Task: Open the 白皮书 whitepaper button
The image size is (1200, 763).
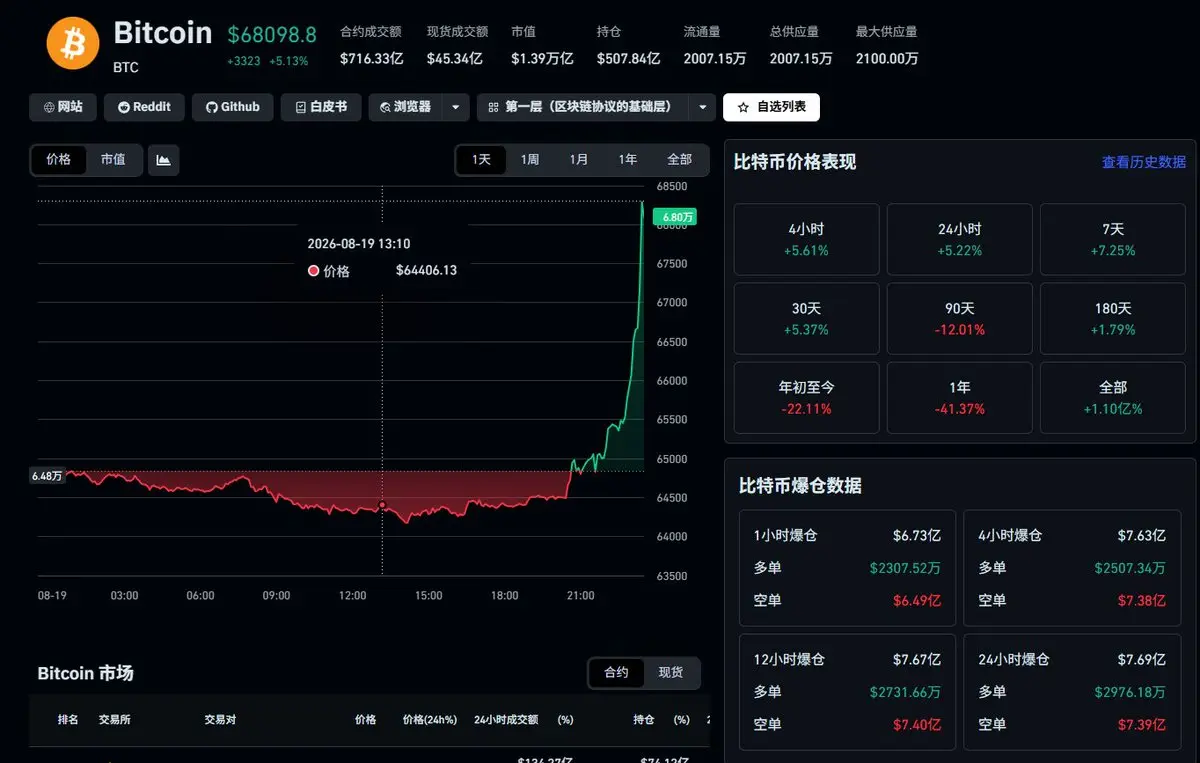Action: (x=321, y=107)
